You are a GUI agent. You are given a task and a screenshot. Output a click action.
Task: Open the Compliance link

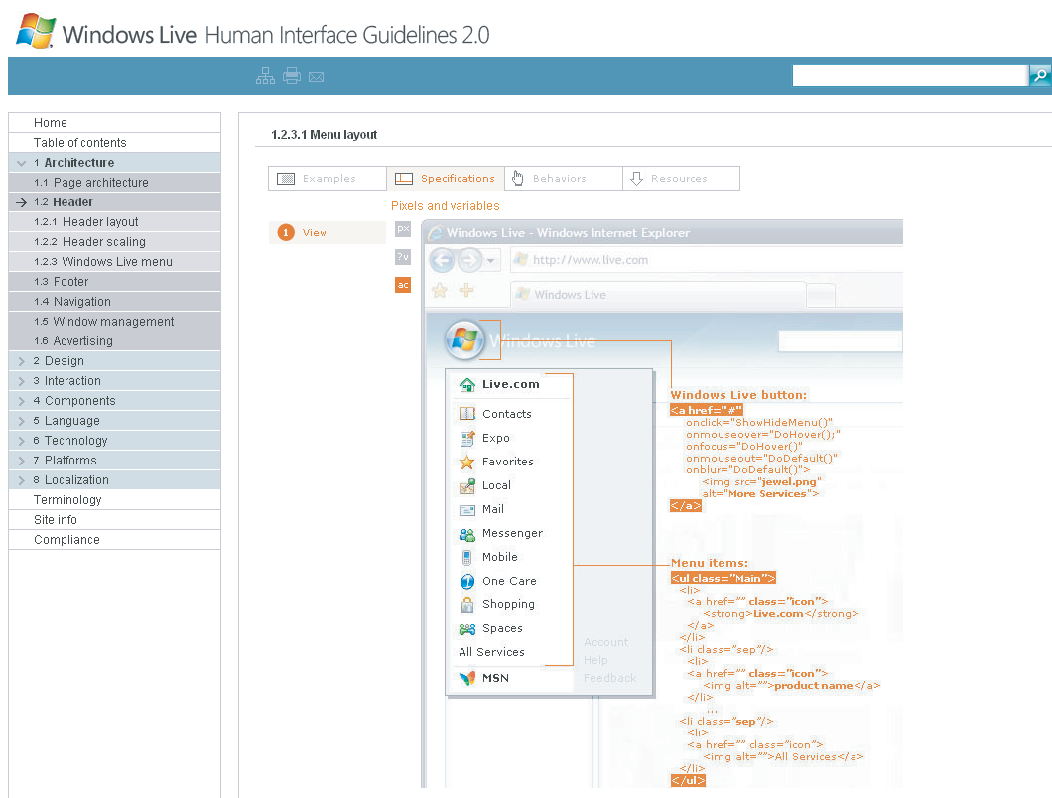[115, 540]
